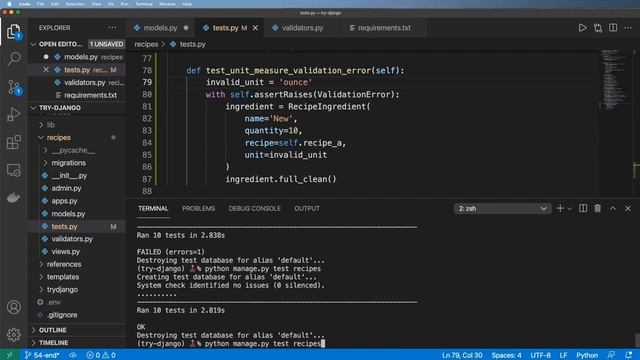Image resolution: width=640 pixels, height=360 pixels.
Task: Open the Manage gear icon
Action: point(13,335)
